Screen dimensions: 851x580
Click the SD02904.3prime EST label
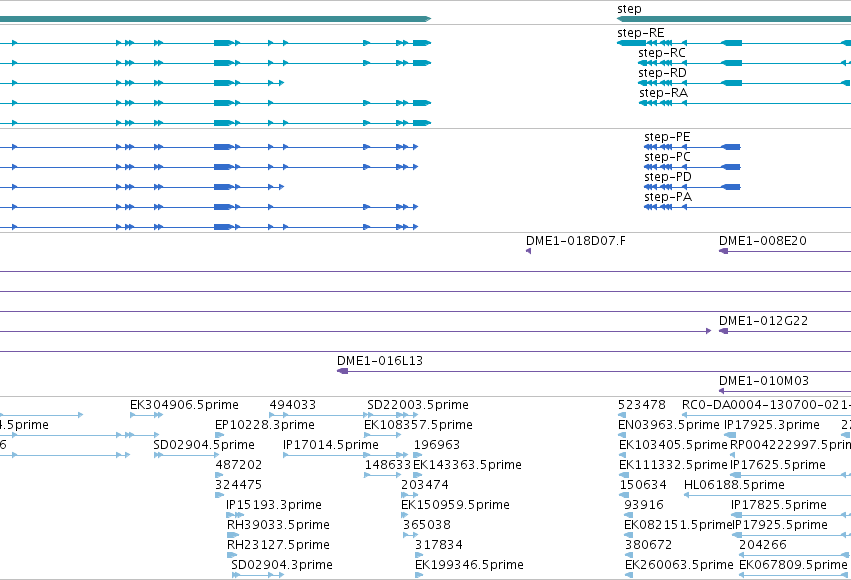coord(282,565)
